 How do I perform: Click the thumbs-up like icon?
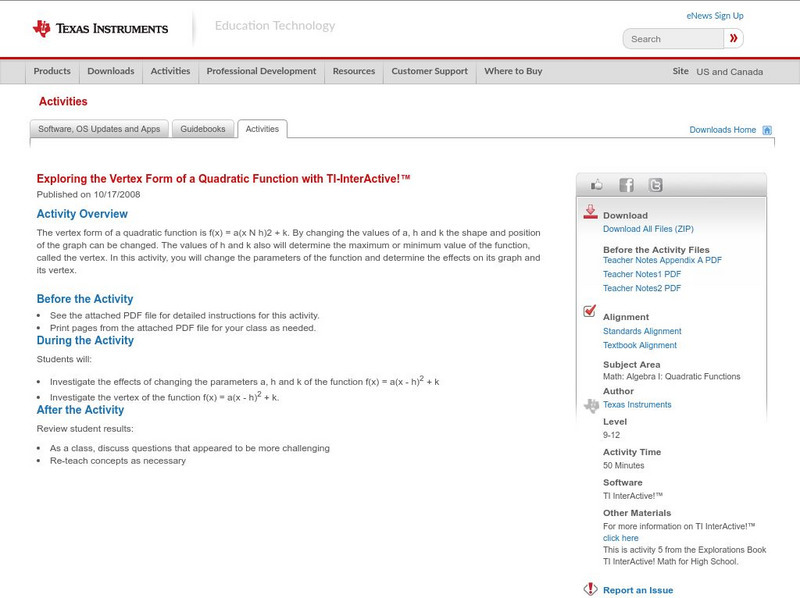pos(596,185)
